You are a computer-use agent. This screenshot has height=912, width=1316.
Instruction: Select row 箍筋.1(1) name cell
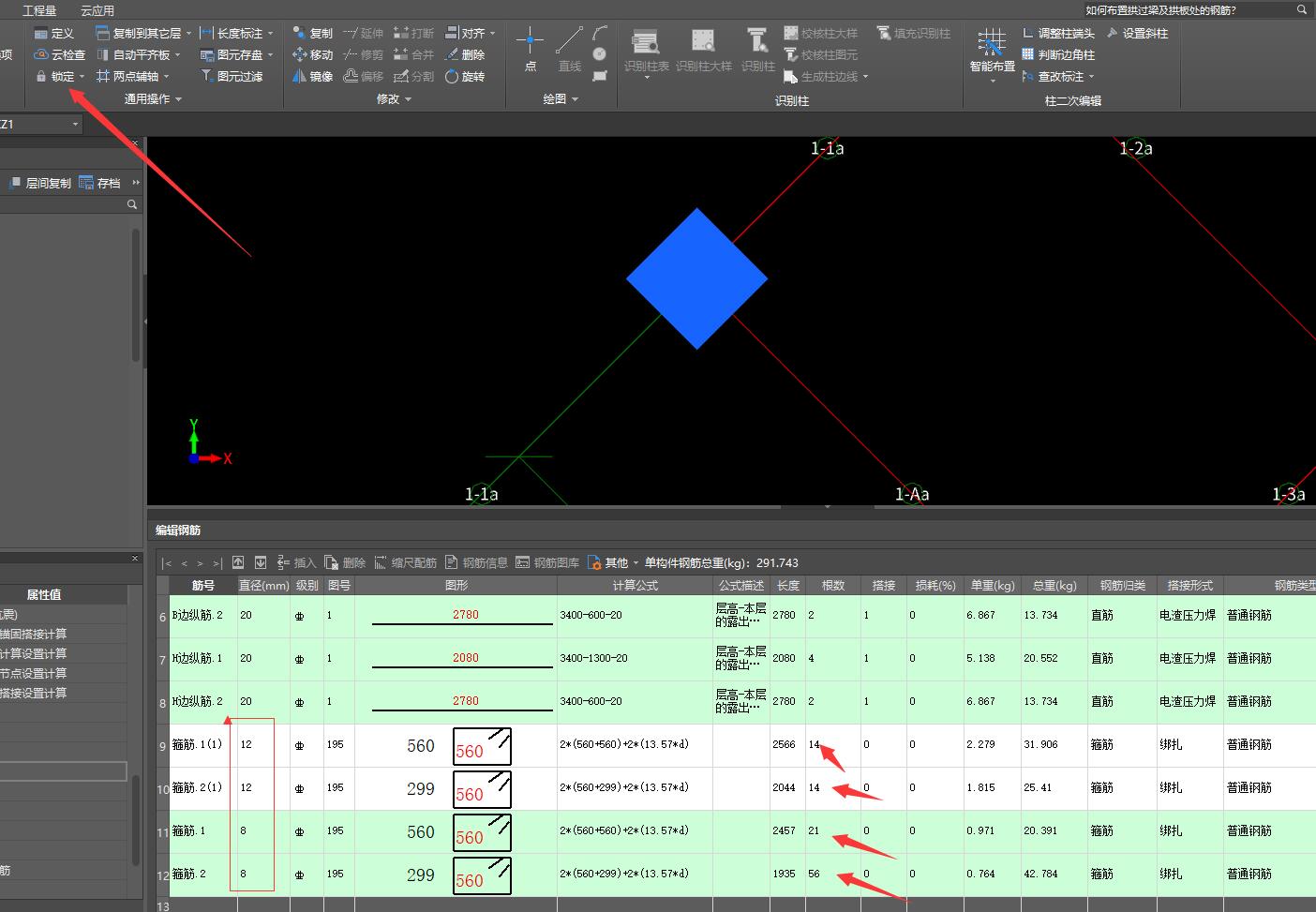[x=203, y=745]
